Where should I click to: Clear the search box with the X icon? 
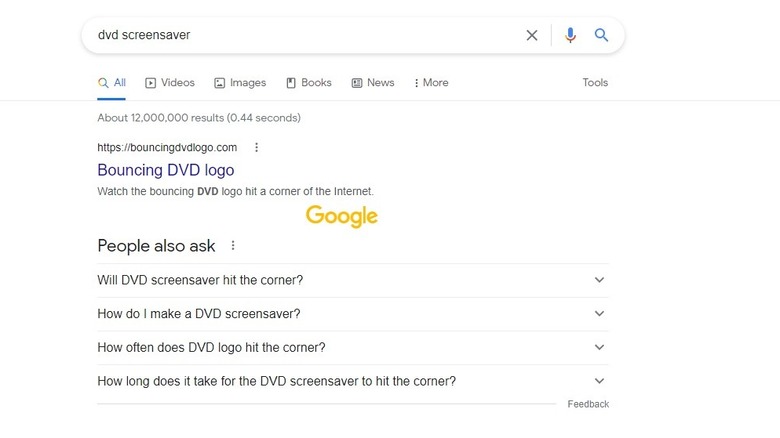[x=532, y=35]
